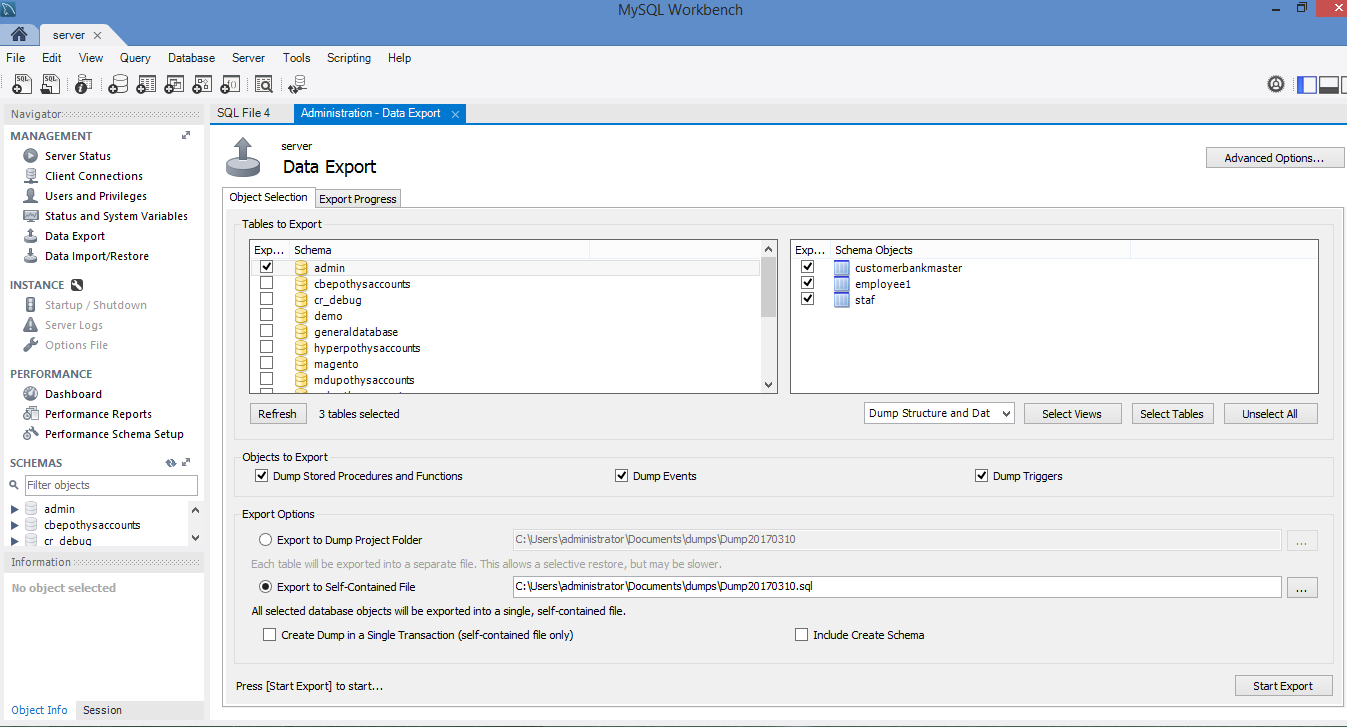Toggle the bottom output panel icon
Viewport: 1347px width, 727px height.
(1329, 84)
